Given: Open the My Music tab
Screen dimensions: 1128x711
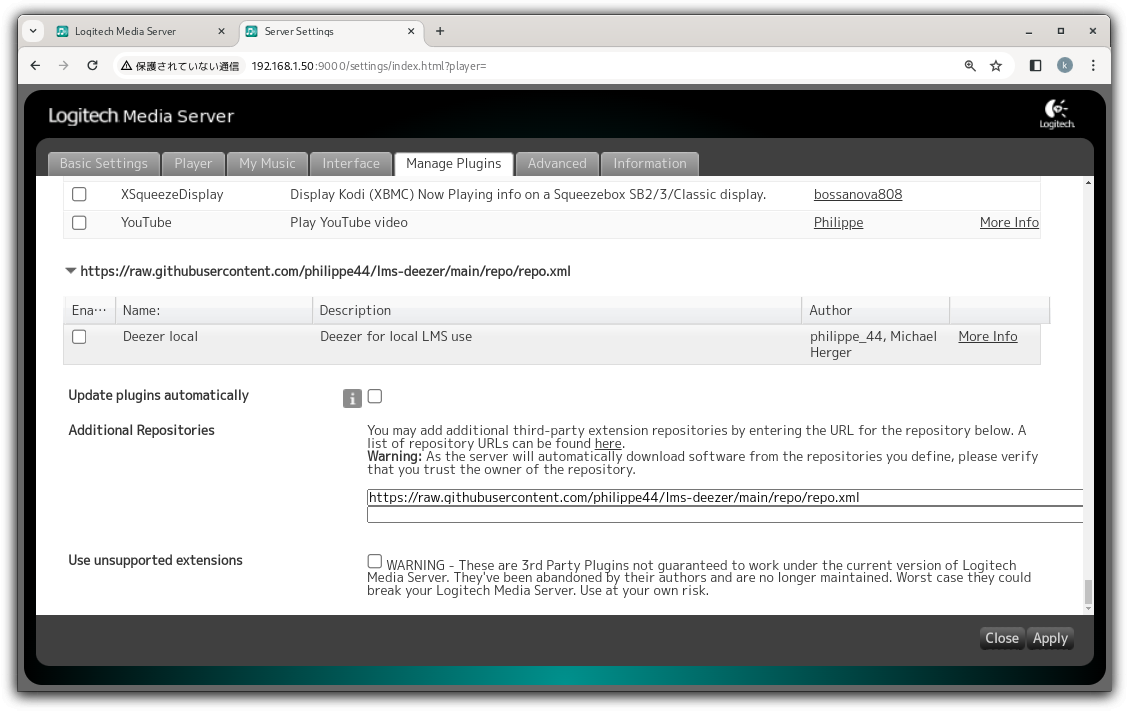Looking at the screenshot, I should click(x=267, y=163).
